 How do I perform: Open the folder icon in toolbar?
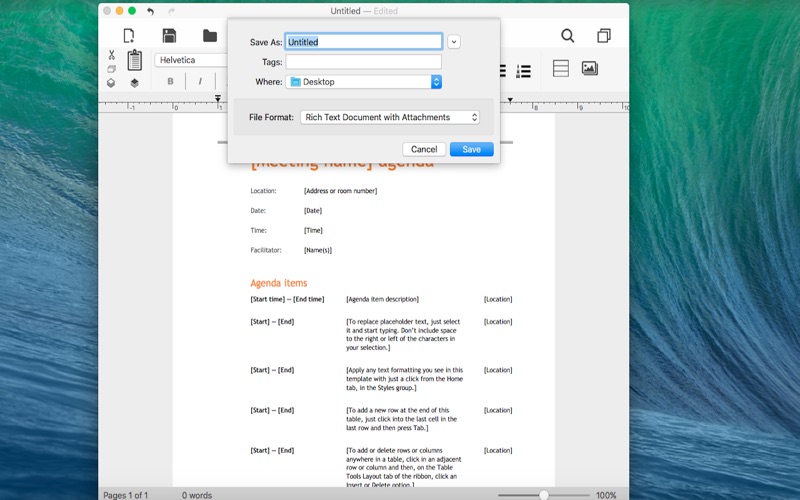tap(210, 35)
